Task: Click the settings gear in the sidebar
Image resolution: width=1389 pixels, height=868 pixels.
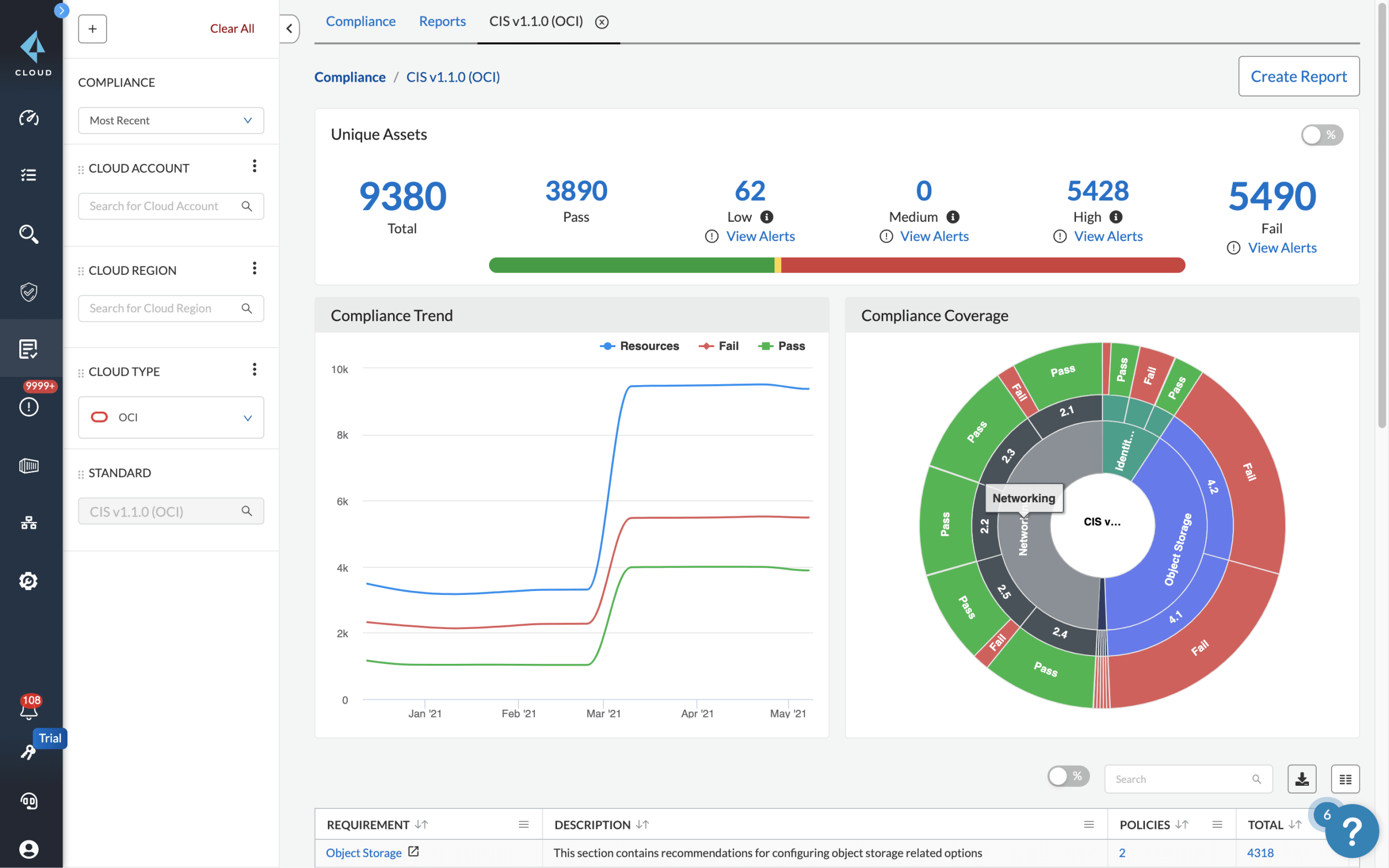Action: coord(29,581)
